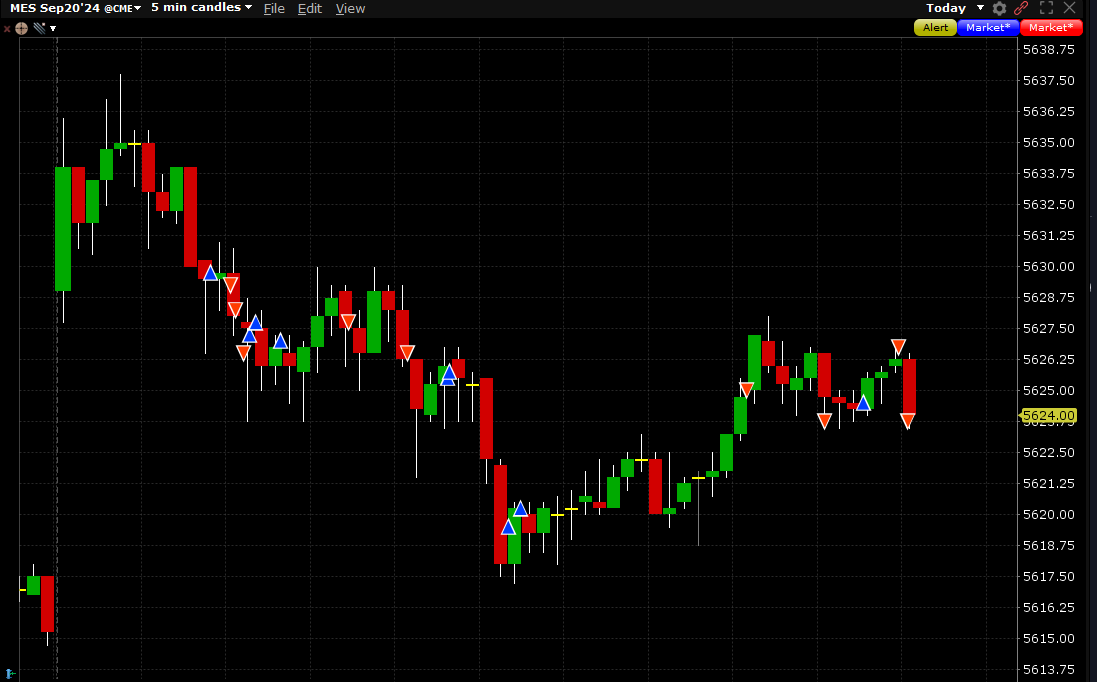Screen dimensions: 1097x682
Task: Open the chart settings gear
Action: (1000, 8)
